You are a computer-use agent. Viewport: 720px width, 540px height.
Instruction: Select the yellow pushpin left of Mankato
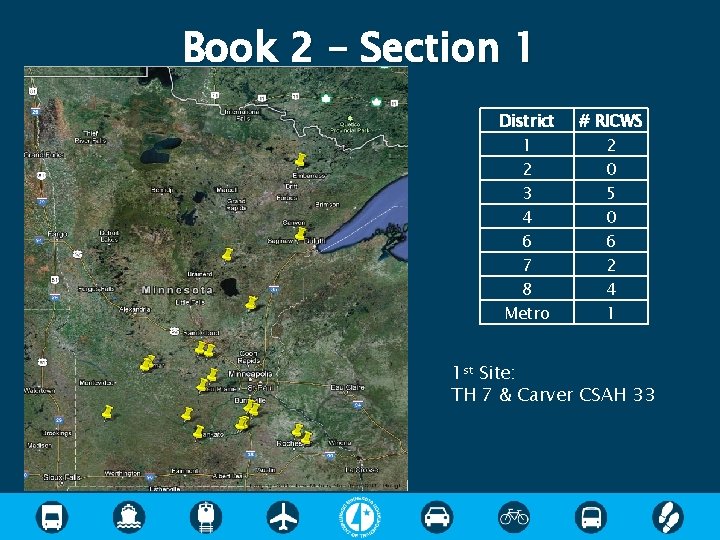[x=198, y=432]
